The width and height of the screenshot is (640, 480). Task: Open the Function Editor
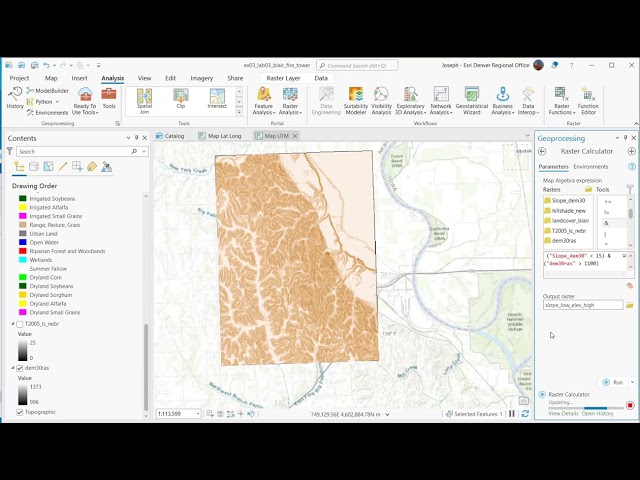click(x=588, y=101)
